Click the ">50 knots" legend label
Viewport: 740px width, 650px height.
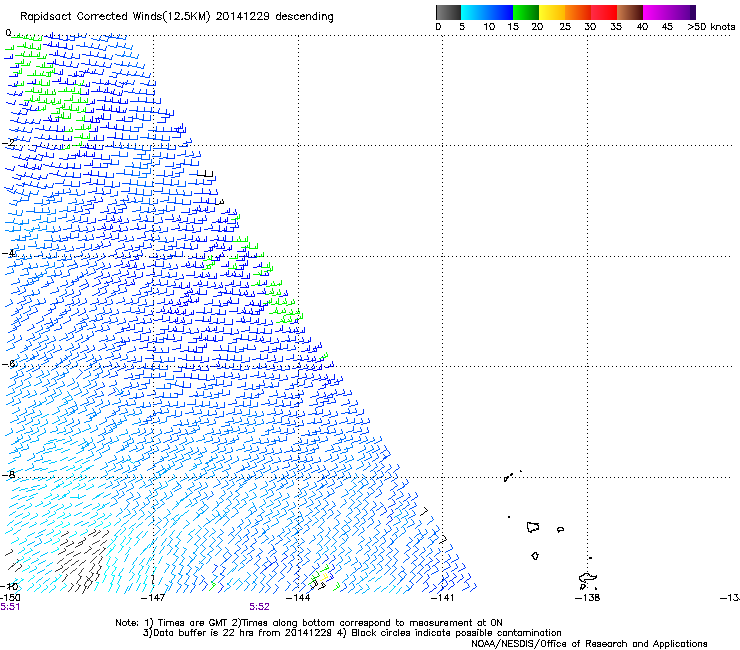[711, 27]
